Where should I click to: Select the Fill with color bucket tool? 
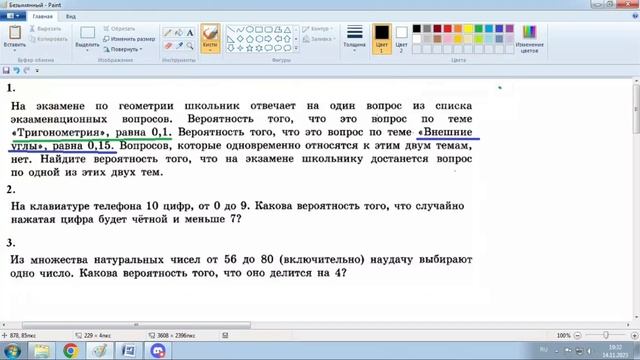coord(179,33)
